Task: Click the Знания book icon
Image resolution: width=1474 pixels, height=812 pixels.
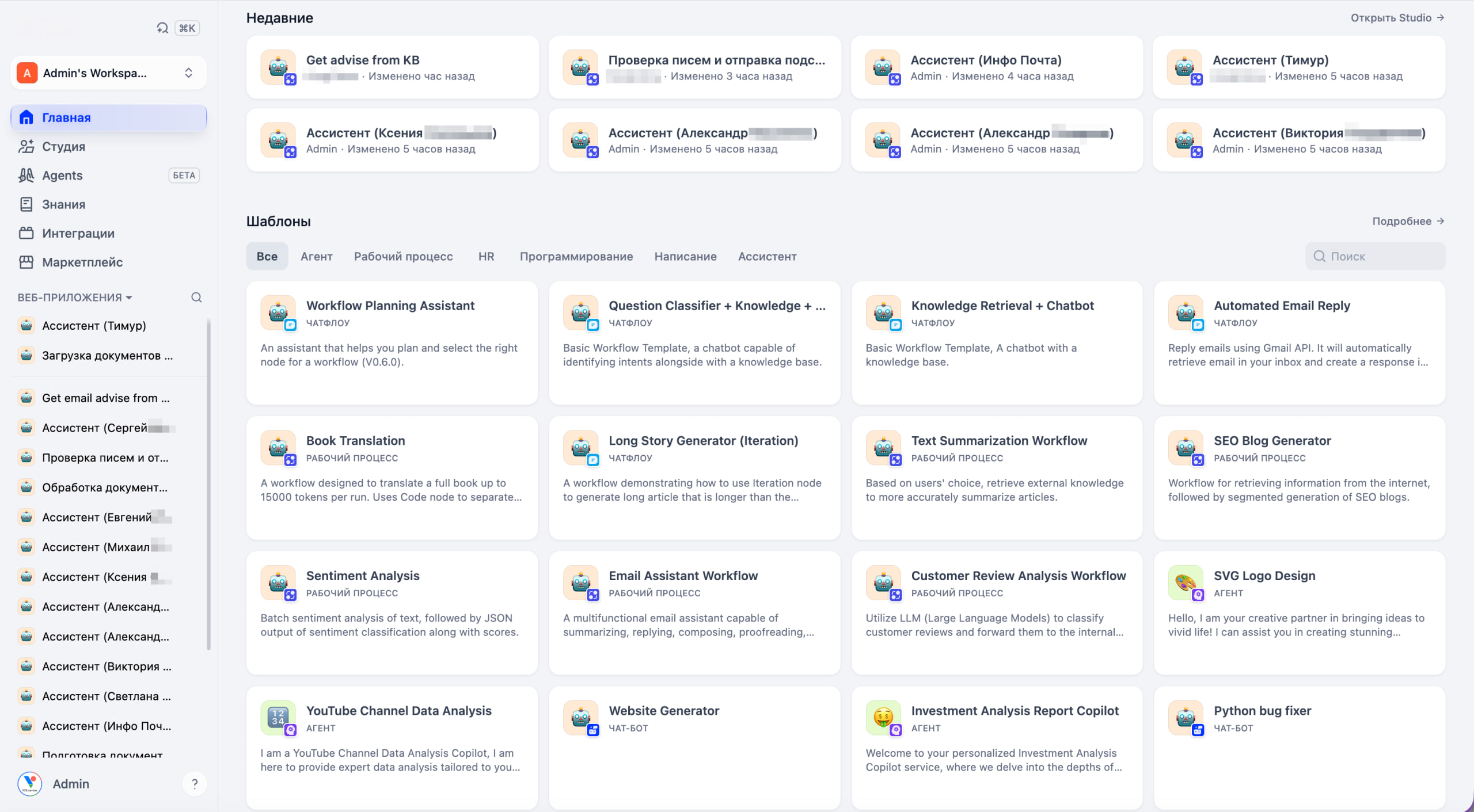Action: pos(26,204)
